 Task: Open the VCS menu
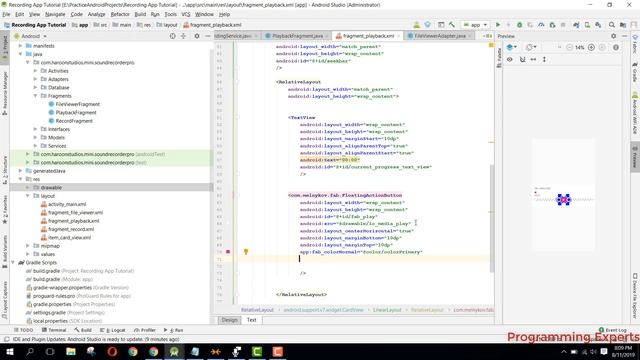point(186,14)
